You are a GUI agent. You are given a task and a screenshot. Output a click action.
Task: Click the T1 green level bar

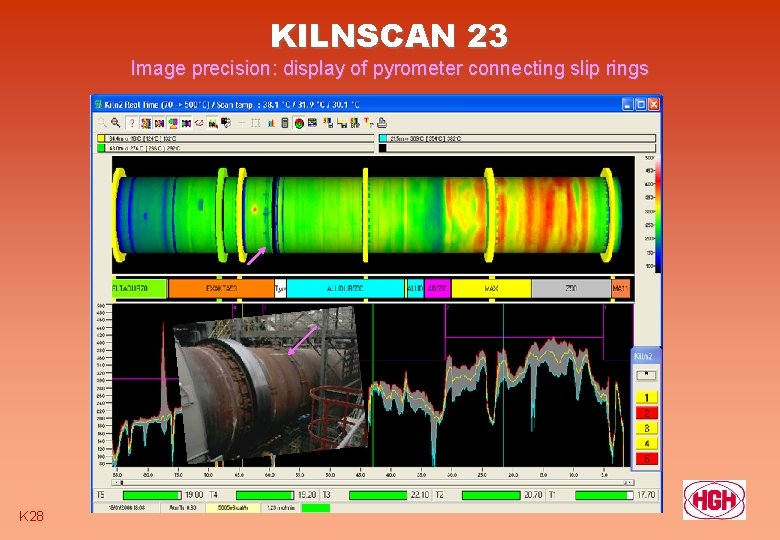pyautogui.click(x=604, y=495)
